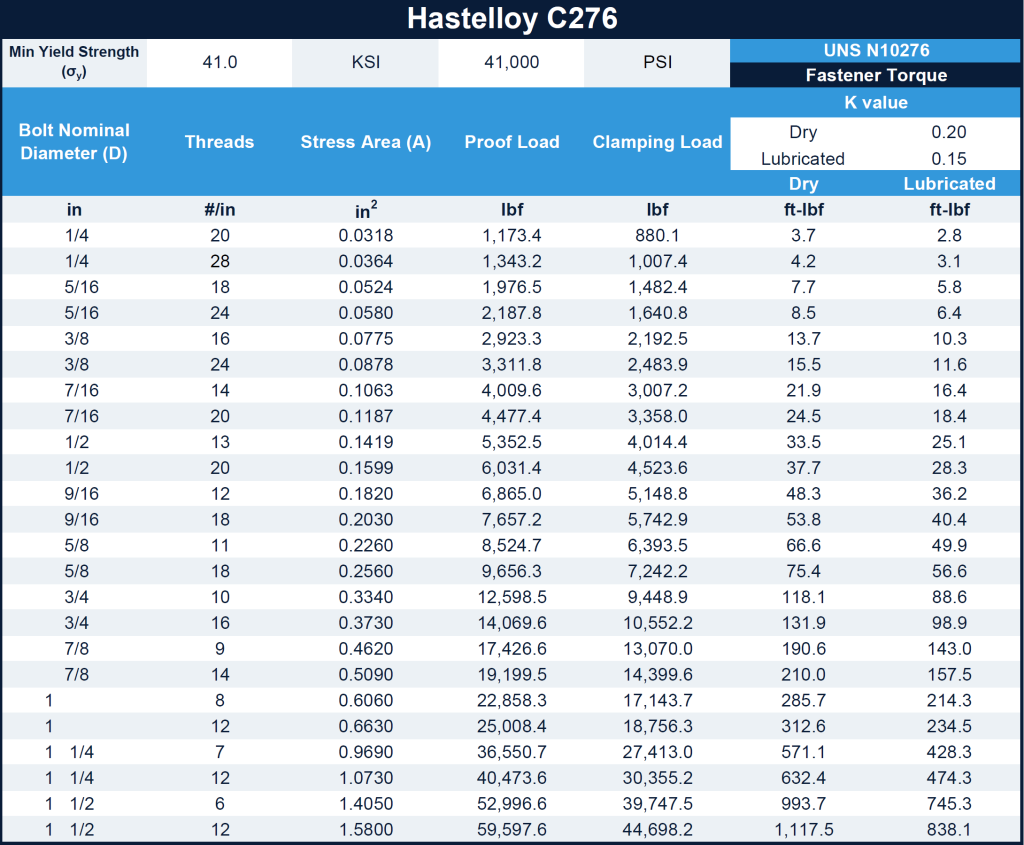Click stress area "1.0730"
The height and width of the screenshot is (845, 1024).
(366, 778)
